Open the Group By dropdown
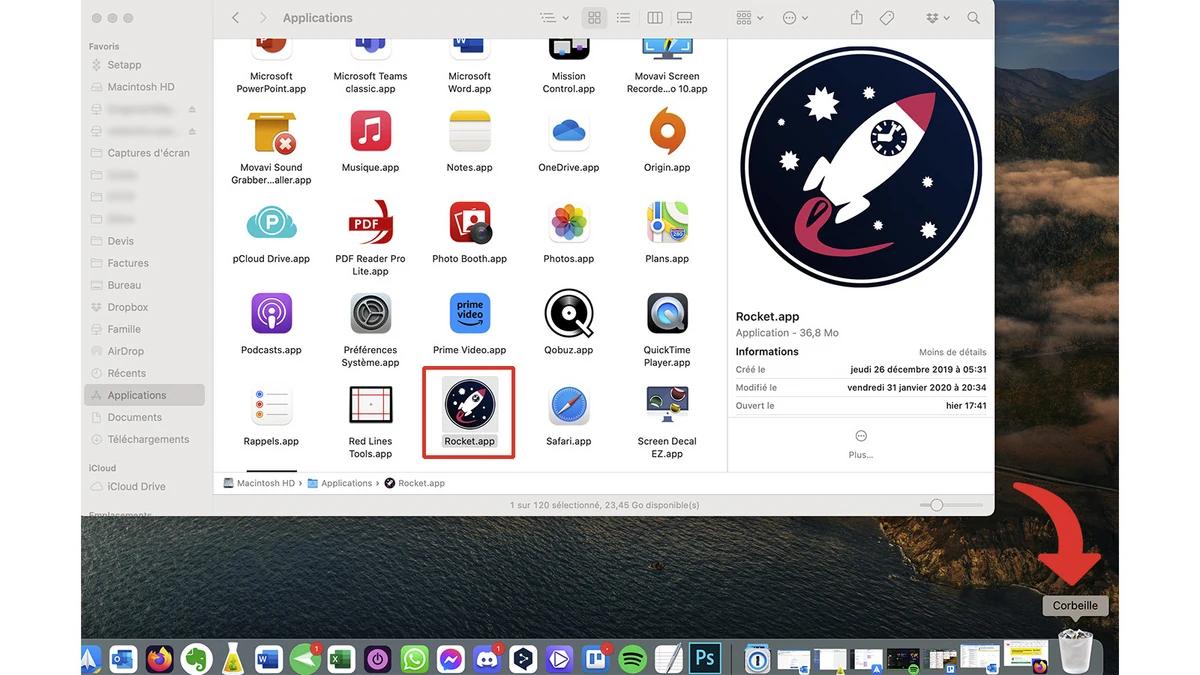This screenshot has width=1200, height=675. (x=749, y=18)
